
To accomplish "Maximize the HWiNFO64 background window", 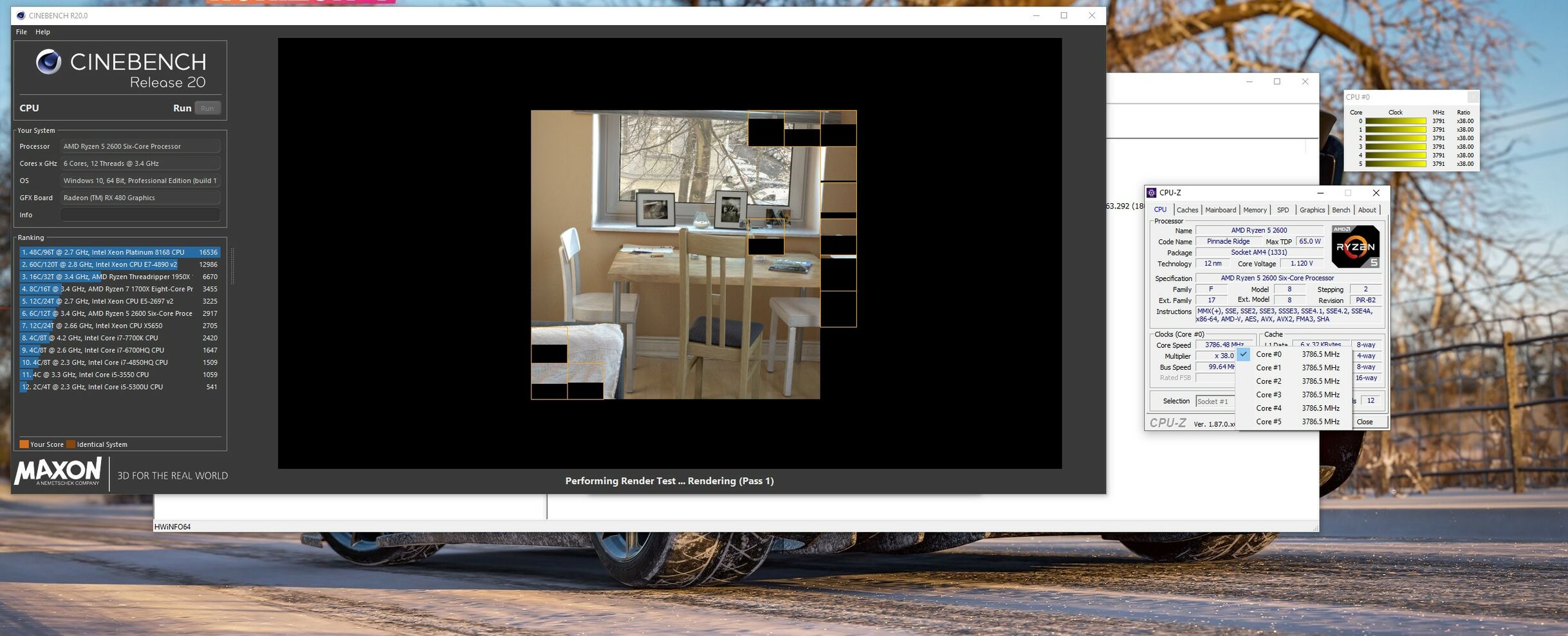I will pyautogui.click(x=1277, y=82).
